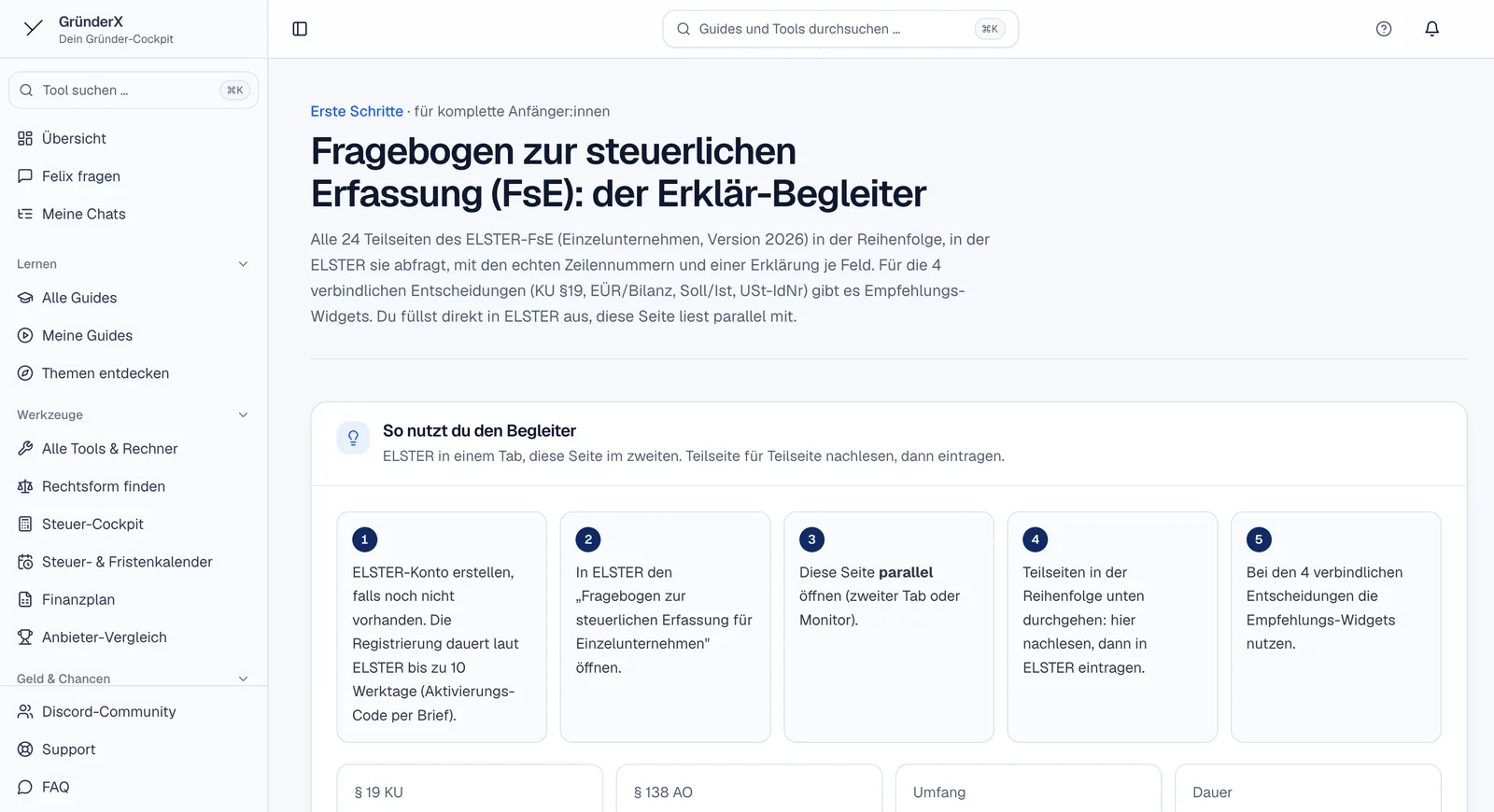
Task: Click the Anbieter-Vergleich trophy icon
Action: pyautogui.click(x=25, y=637)
